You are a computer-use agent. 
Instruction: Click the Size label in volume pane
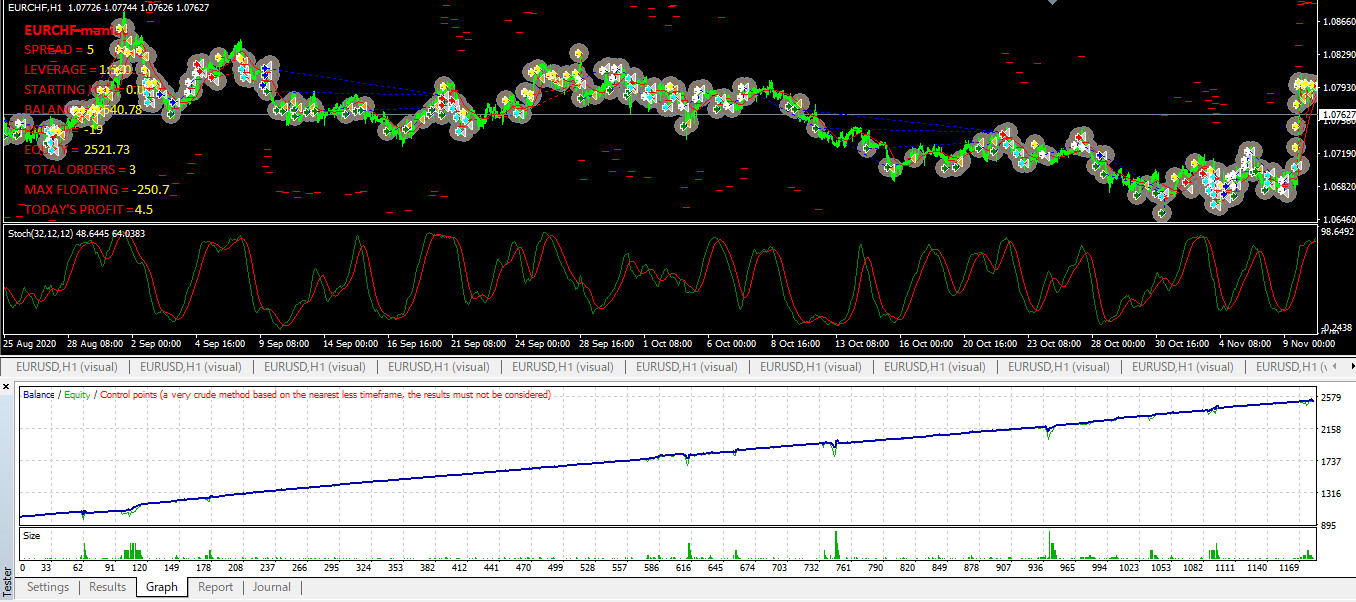click(x=32, y=536)
